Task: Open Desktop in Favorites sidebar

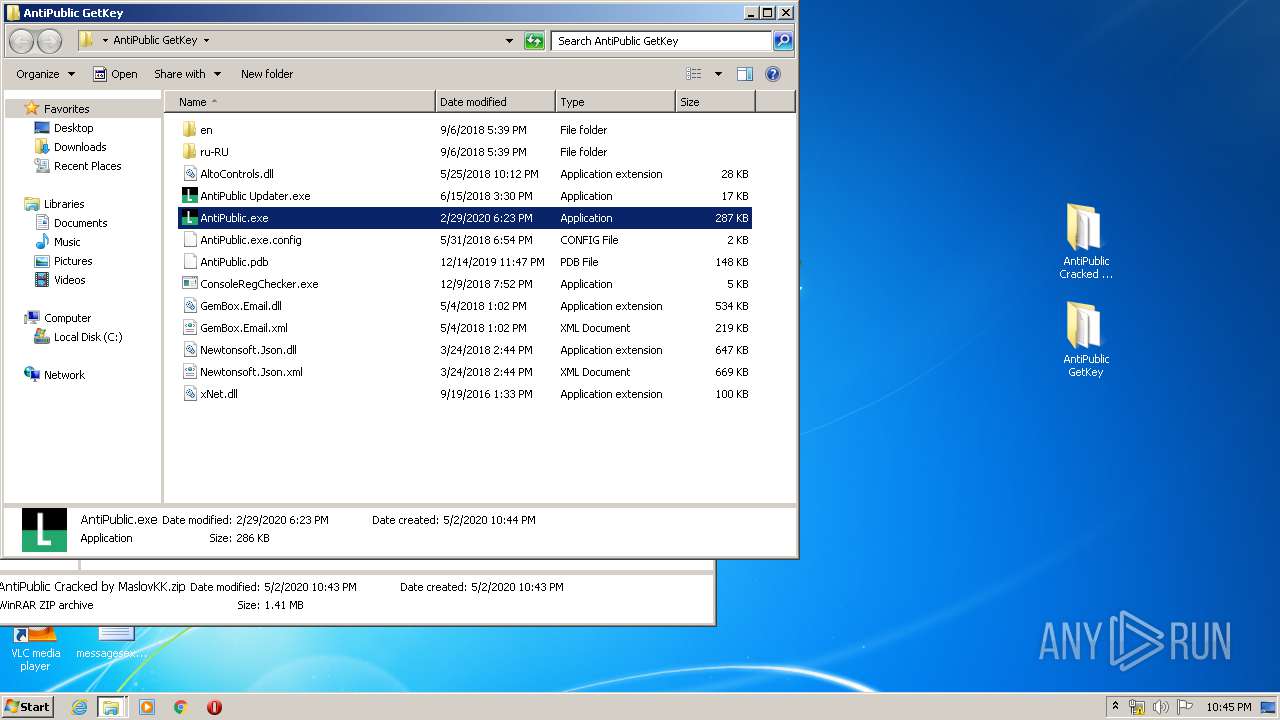Action: coord(64,128)
